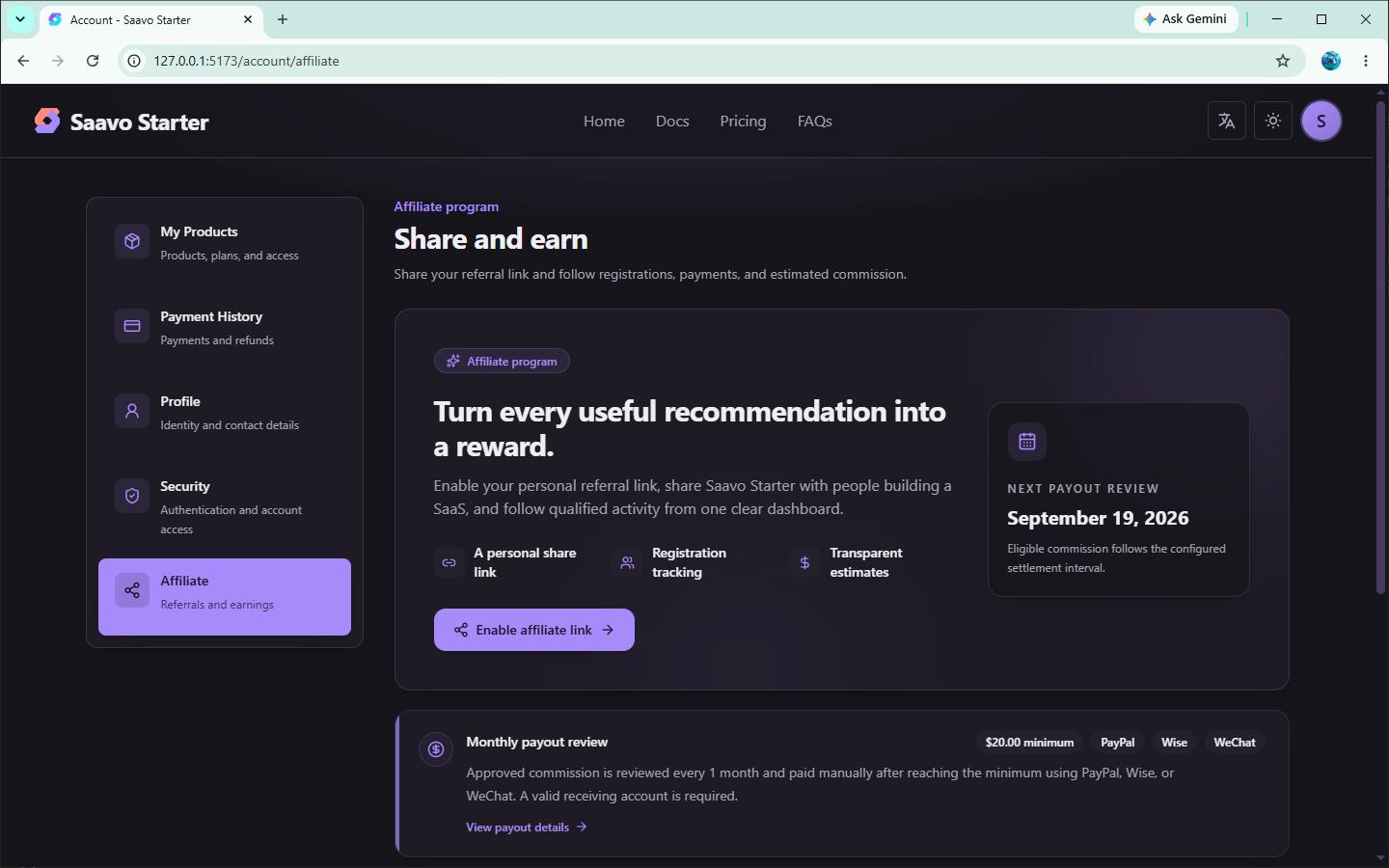Screen dimensions: 1389x868
Task: Click the Ask Gemini button
Action: 1185,19
